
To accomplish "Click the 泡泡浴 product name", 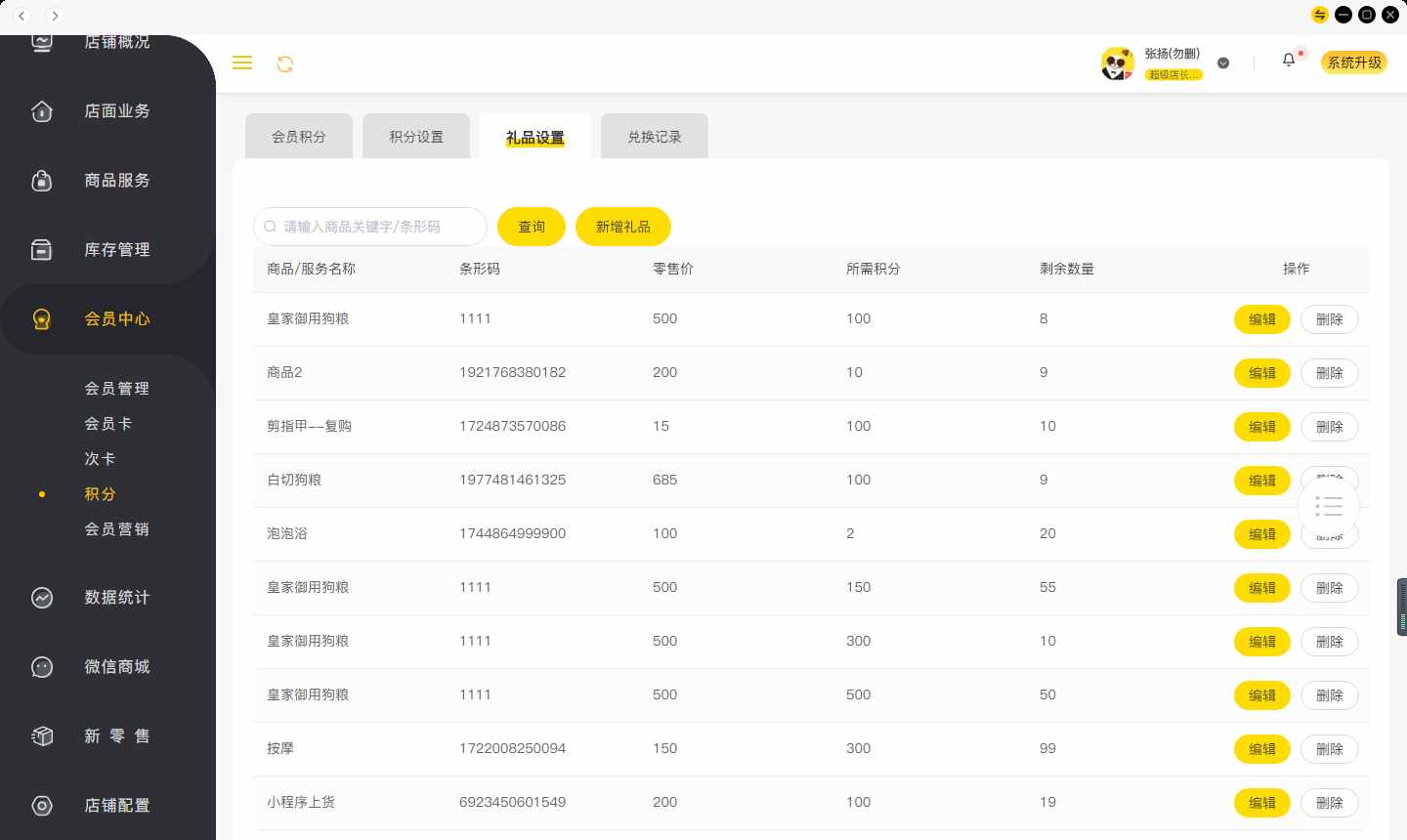I will [287, 533].
